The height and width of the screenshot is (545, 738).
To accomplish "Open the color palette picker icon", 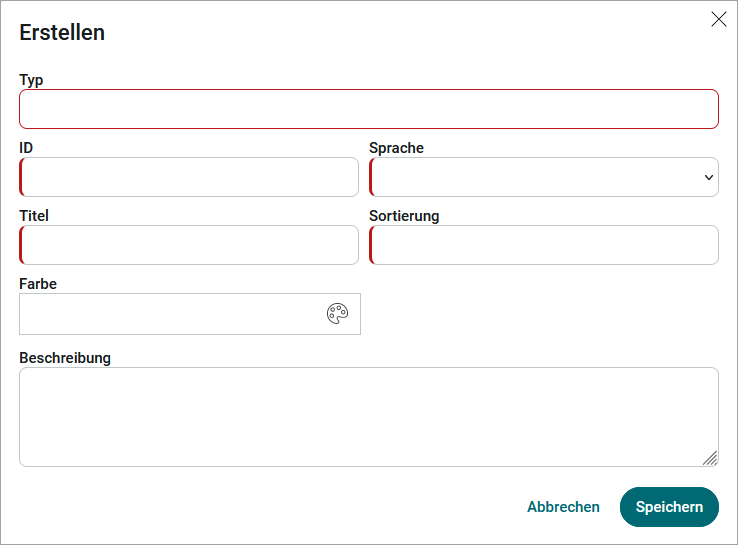I will pyautogui.click(x=337, y=314).
